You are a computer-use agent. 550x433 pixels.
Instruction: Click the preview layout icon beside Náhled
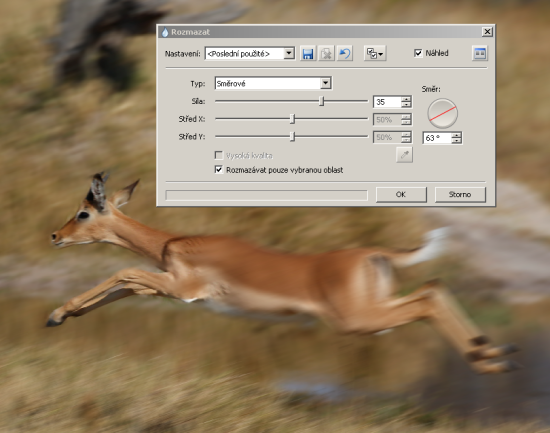pyautogui.click(x=479, y=53)
